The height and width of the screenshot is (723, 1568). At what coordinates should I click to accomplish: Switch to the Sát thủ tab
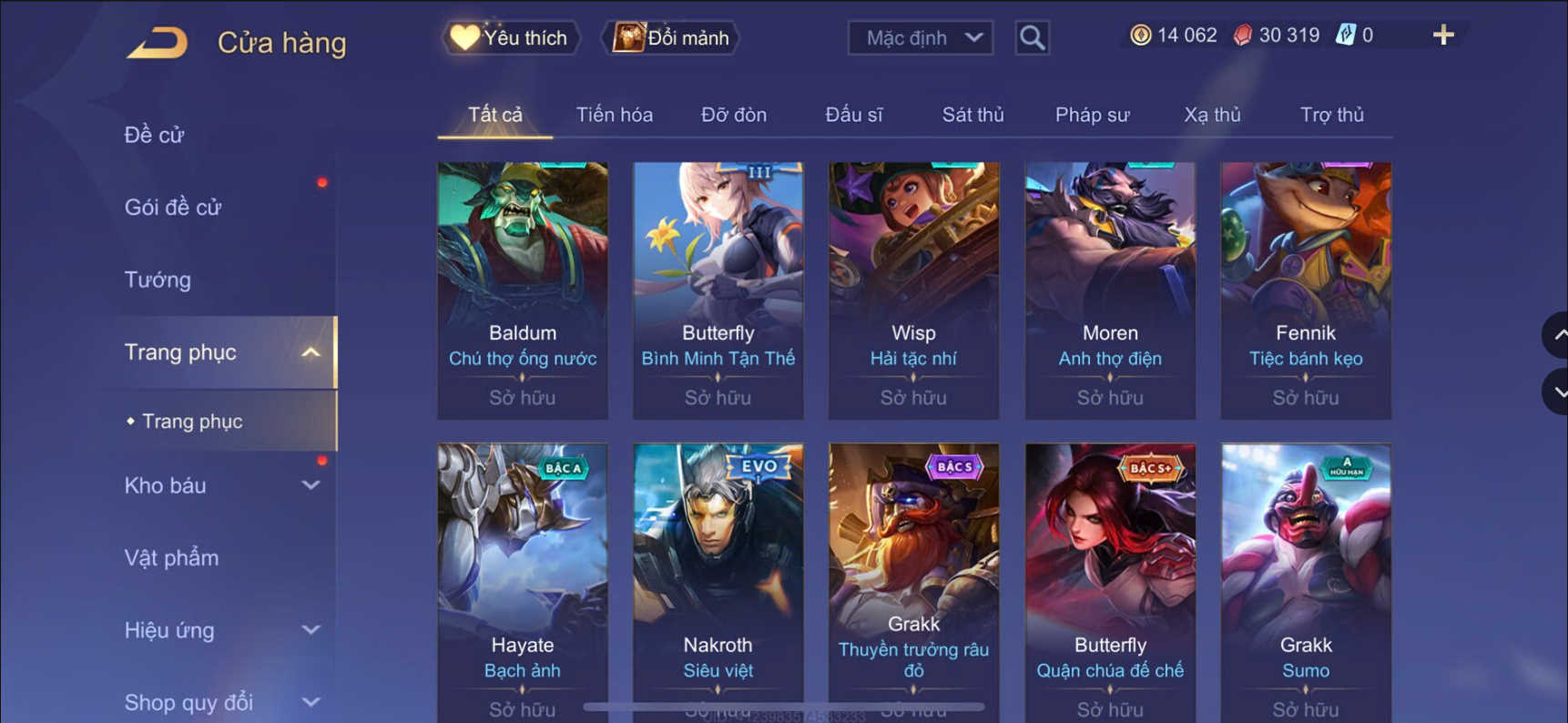click(x=972, y=115)
